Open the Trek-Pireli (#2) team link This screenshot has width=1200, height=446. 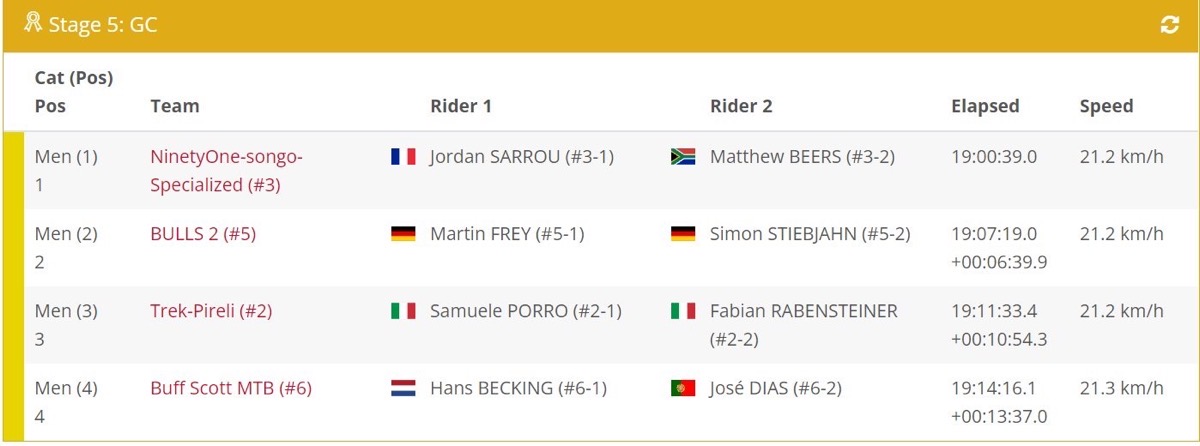tap(211, 311)
